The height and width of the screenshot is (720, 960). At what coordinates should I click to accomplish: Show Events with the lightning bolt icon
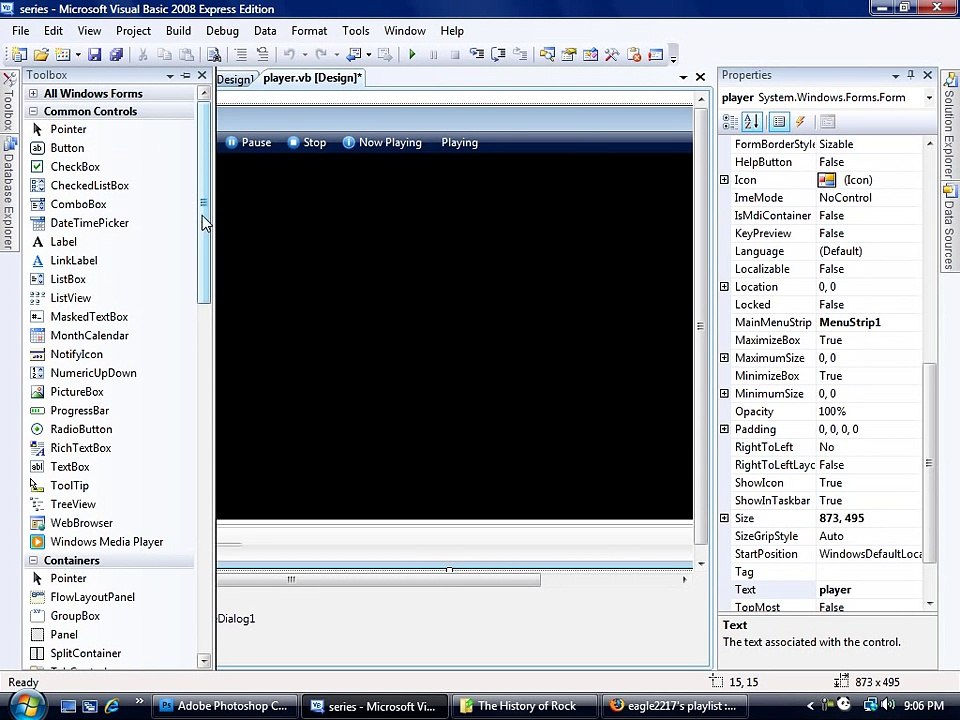(x=800, y=121)
